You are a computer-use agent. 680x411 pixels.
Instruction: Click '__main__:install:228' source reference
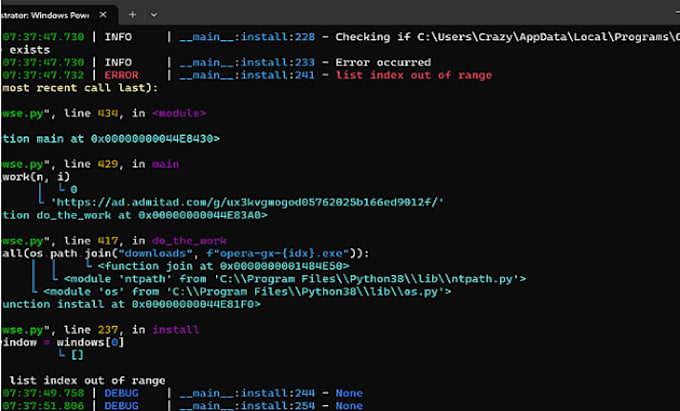247,37
